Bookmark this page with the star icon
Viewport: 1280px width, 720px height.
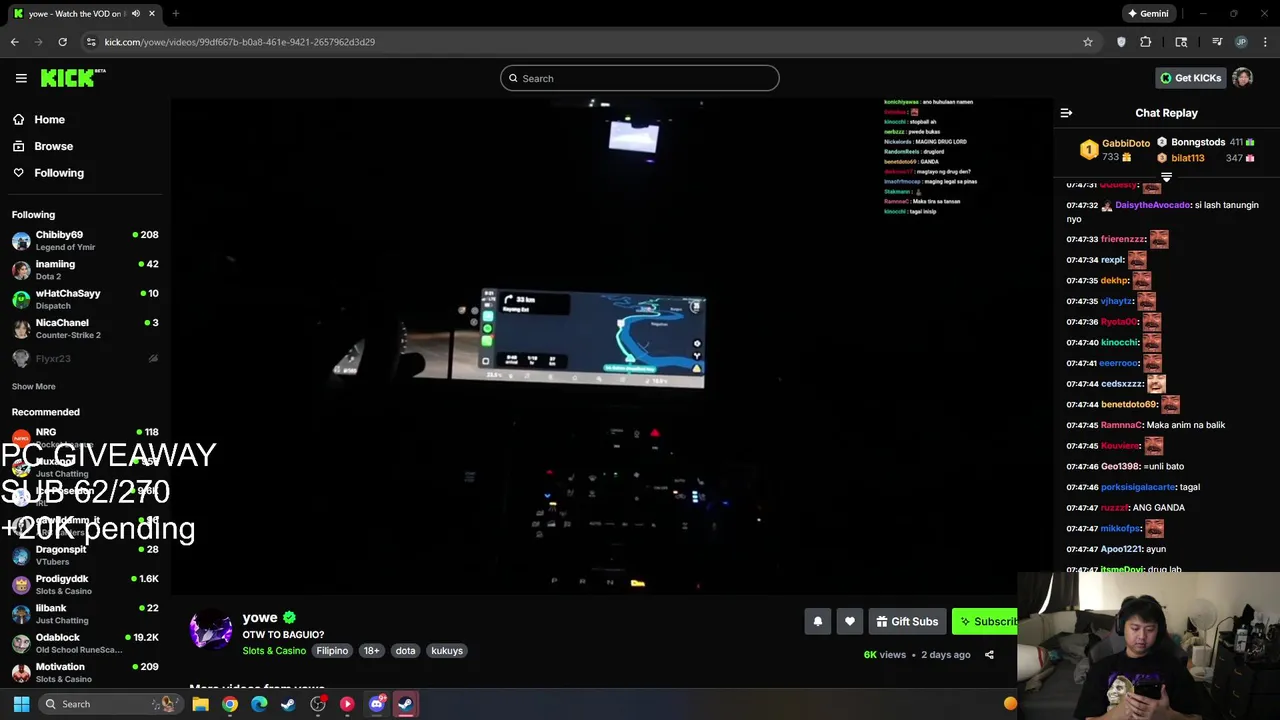[x=1088, y=42]
